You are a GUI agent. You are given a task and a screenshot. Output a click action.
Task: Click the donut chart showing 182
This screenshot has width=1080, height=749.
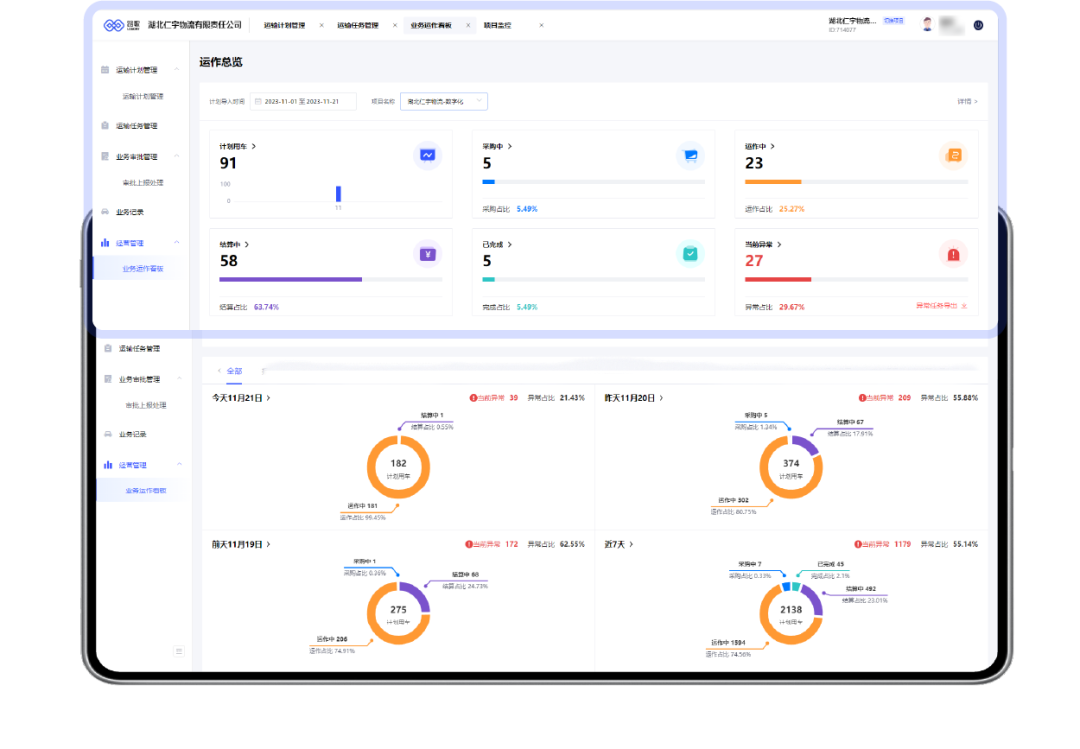tap(398, 467)
